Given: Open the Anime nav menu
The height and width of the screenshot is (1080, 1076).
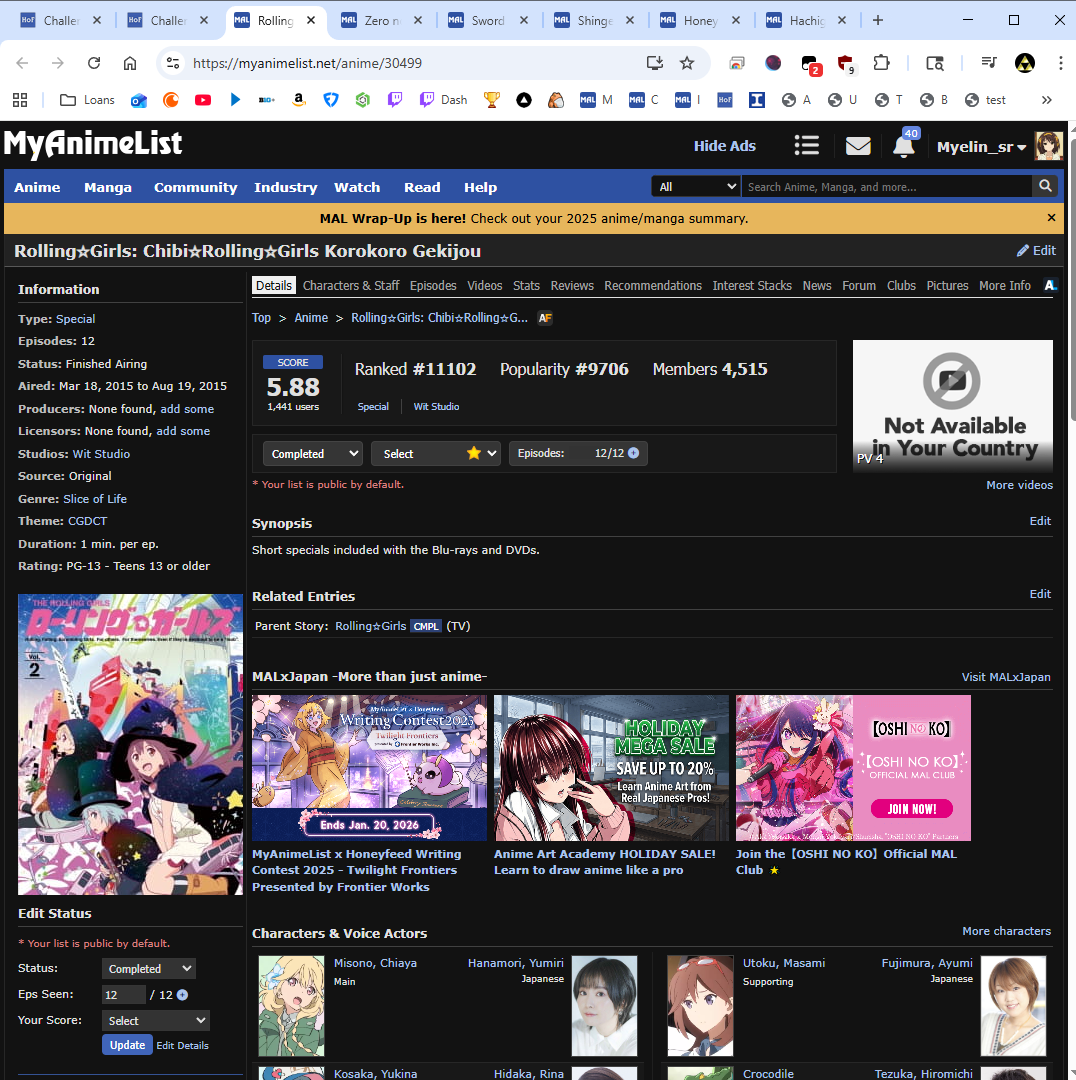Looking at the screenshot, I should (x=37, y=187).
